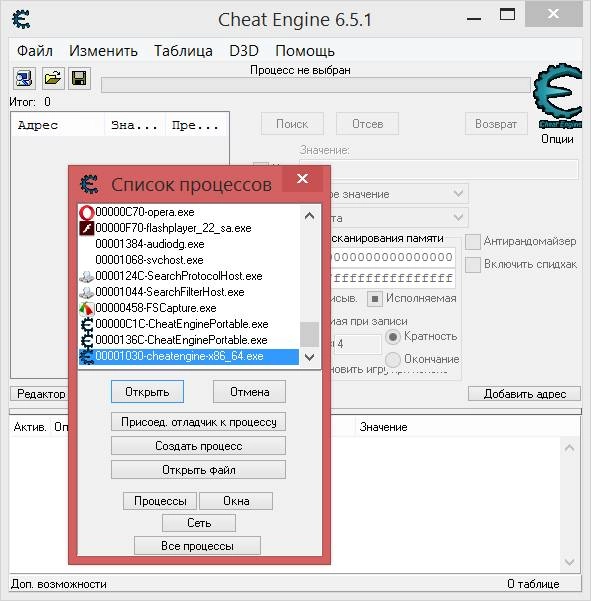Toggle the Исполняемая checkbox
591x601 pixels.
(374, 299)
